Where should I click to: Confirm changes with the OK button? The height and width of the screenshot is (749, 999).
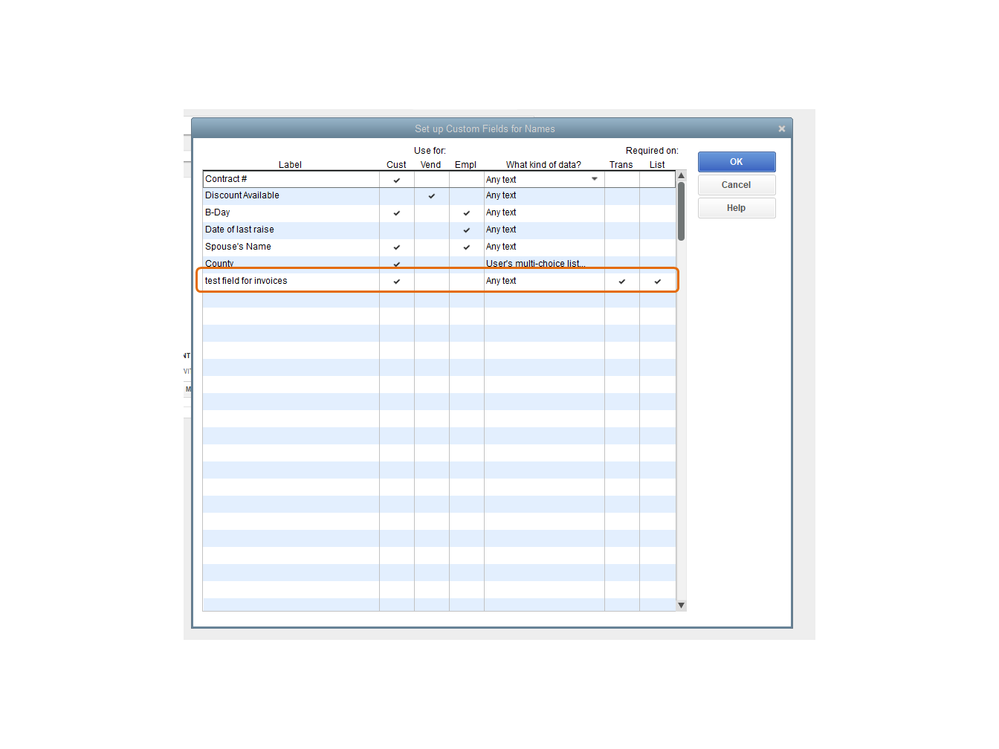tap(737, 162)
